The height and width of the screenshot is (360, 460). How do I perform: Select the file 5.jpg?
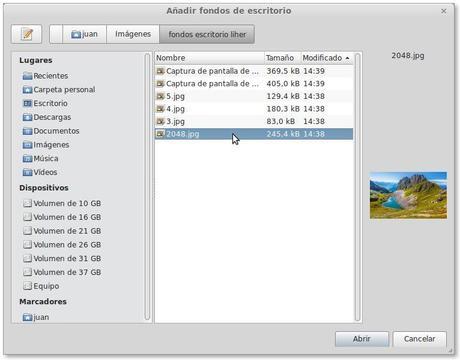[x=254, y=96]
